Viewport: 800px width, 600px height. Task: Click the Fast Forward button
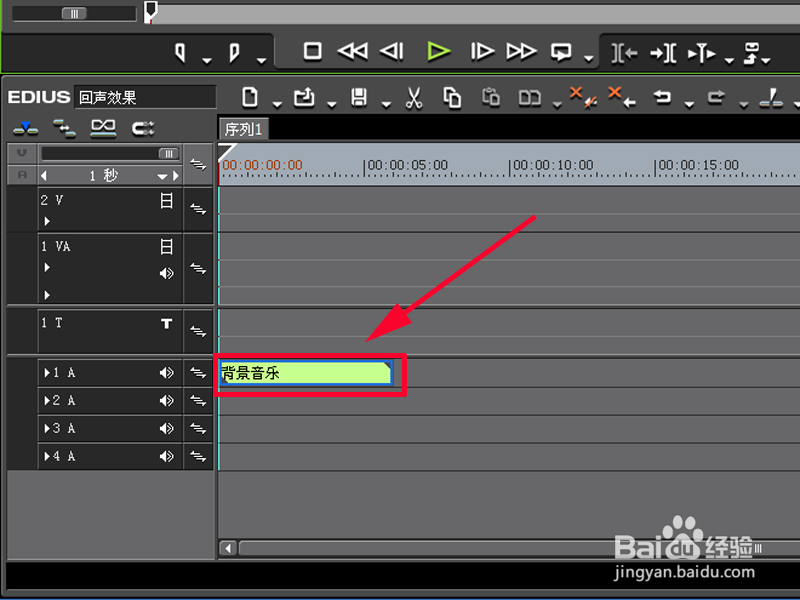(x=521, y=51)
